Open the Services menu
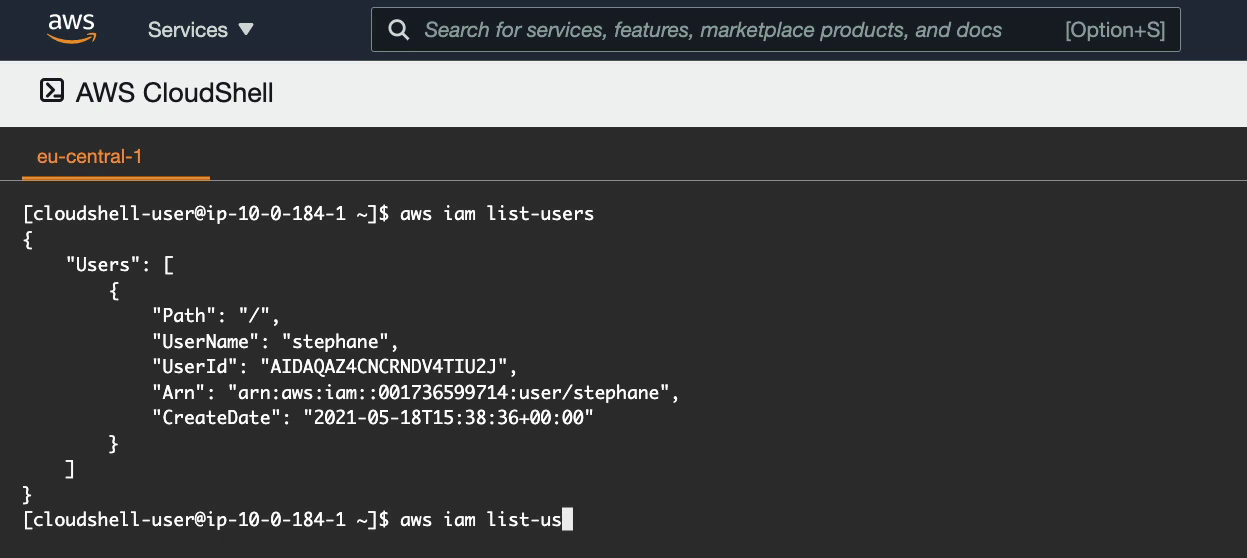 201,30
